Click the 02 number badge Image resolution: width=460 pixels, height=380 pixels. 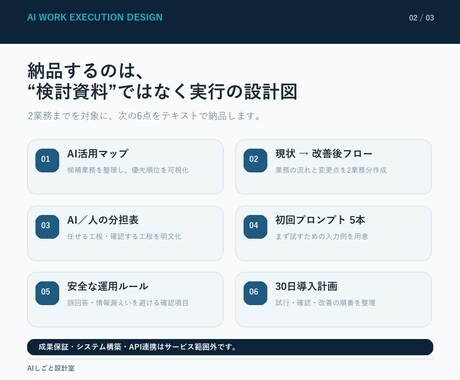[x=255, y=160]
